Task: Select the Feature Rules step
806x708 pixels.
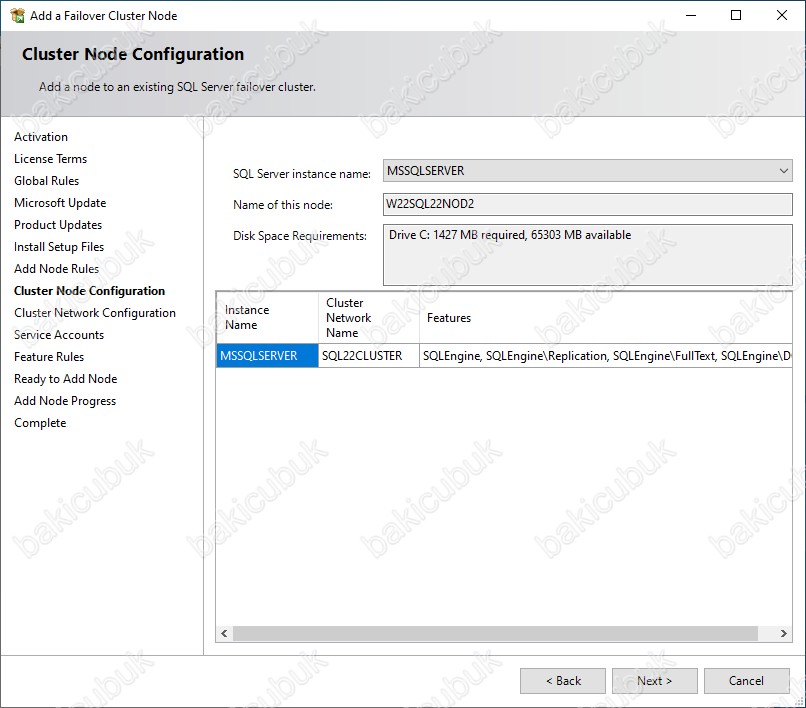Action: pos(49,357)
